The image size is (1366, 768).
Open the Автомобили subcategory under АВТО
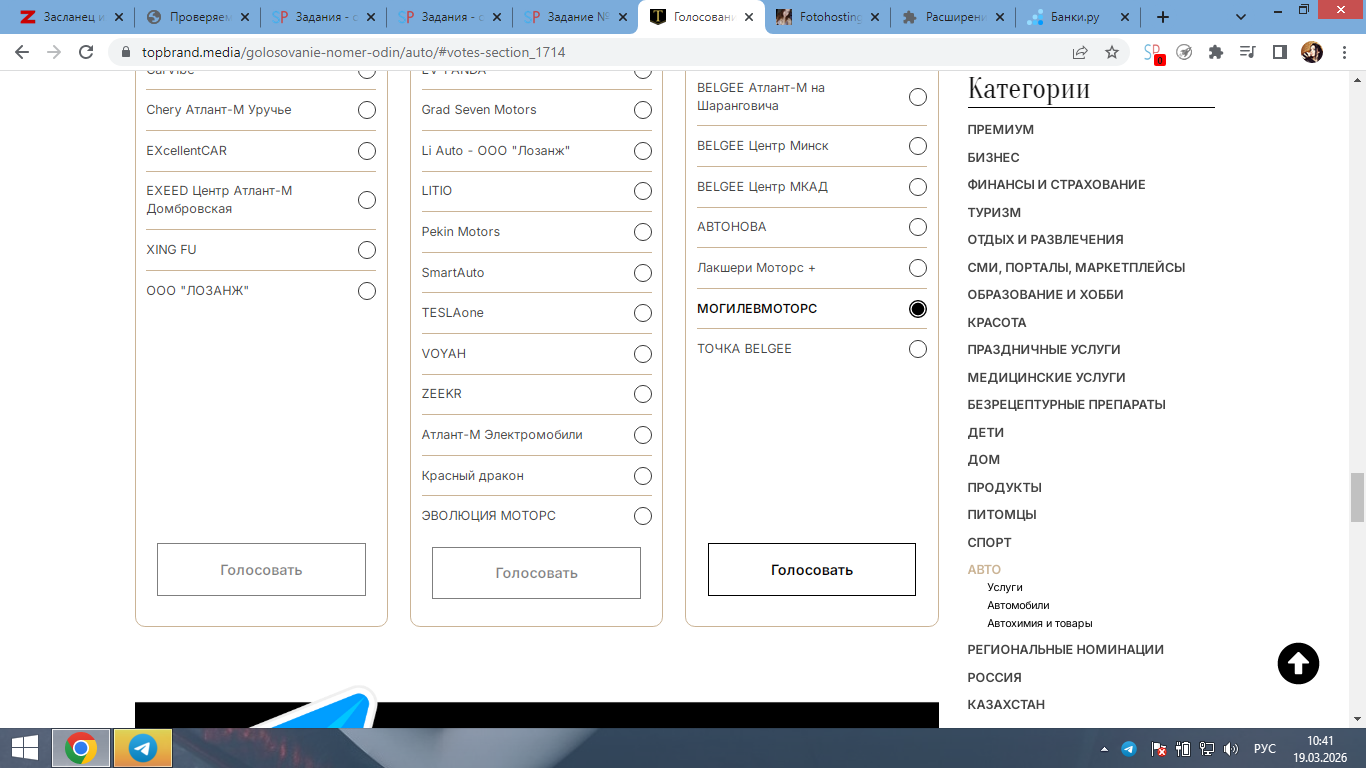click(x=1018, y=605)
